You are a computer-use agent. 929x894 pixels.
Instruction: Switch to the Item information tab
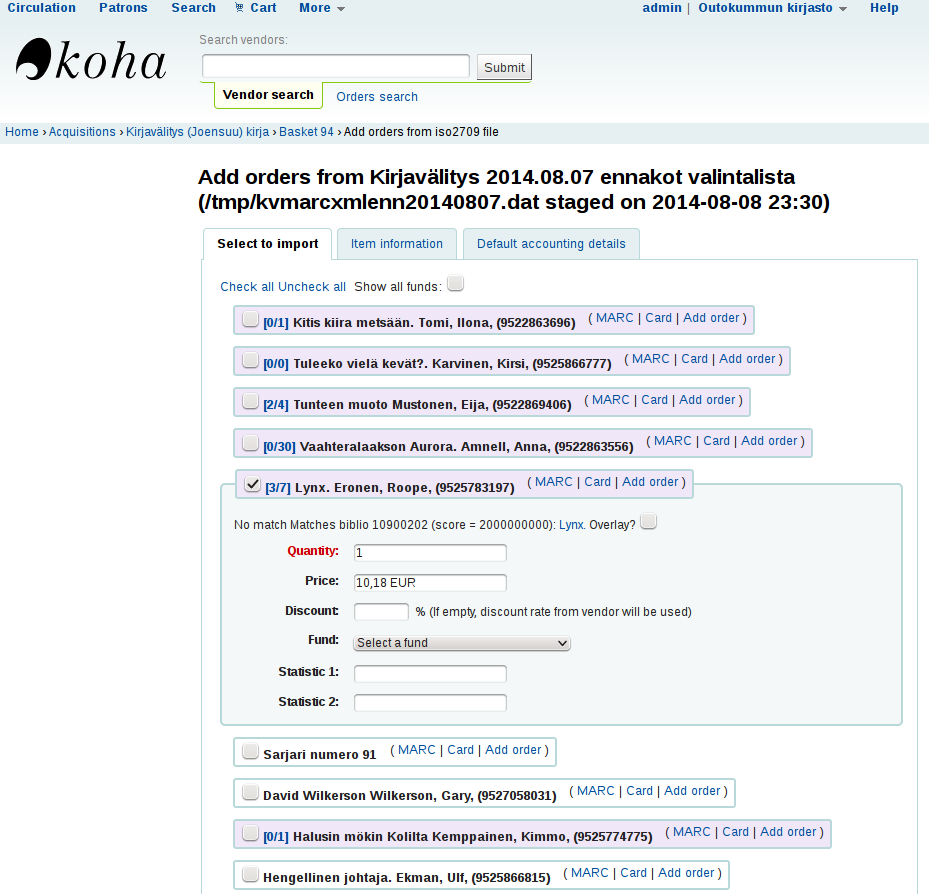396,244
